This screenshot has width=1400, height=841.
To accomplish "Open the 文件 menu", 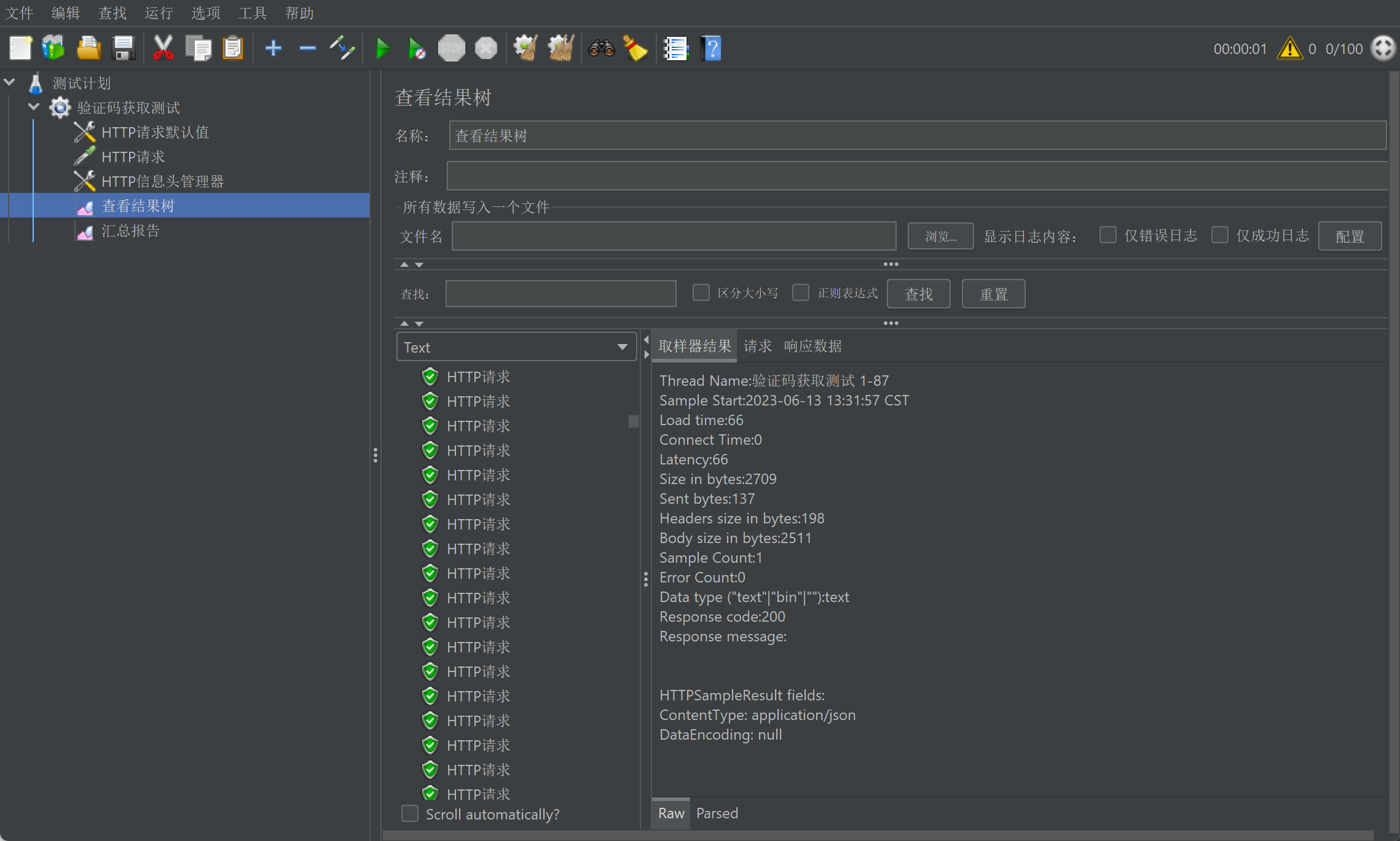I will [x=19, y=13].
